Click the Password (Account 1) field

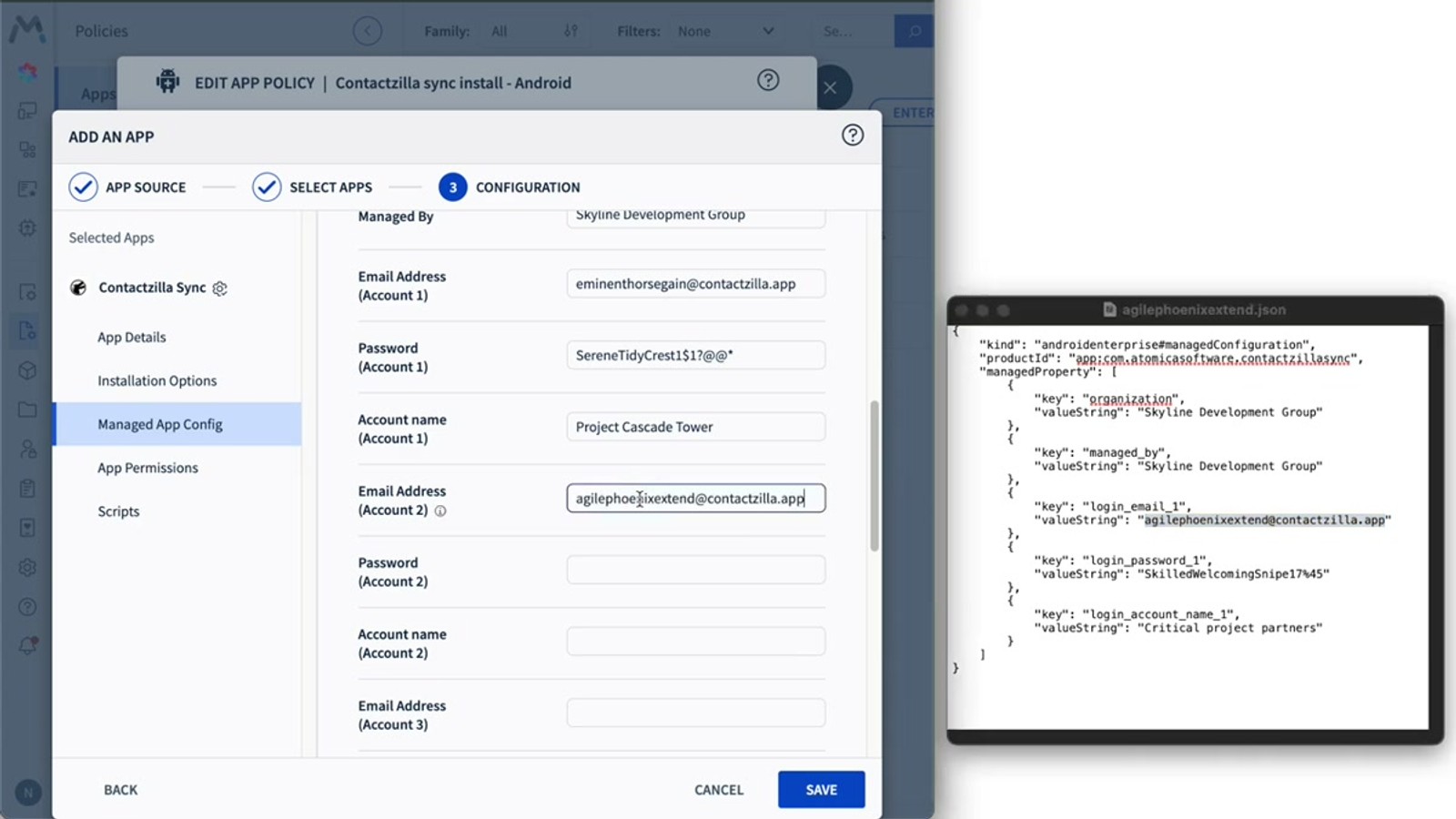point(696,355)
